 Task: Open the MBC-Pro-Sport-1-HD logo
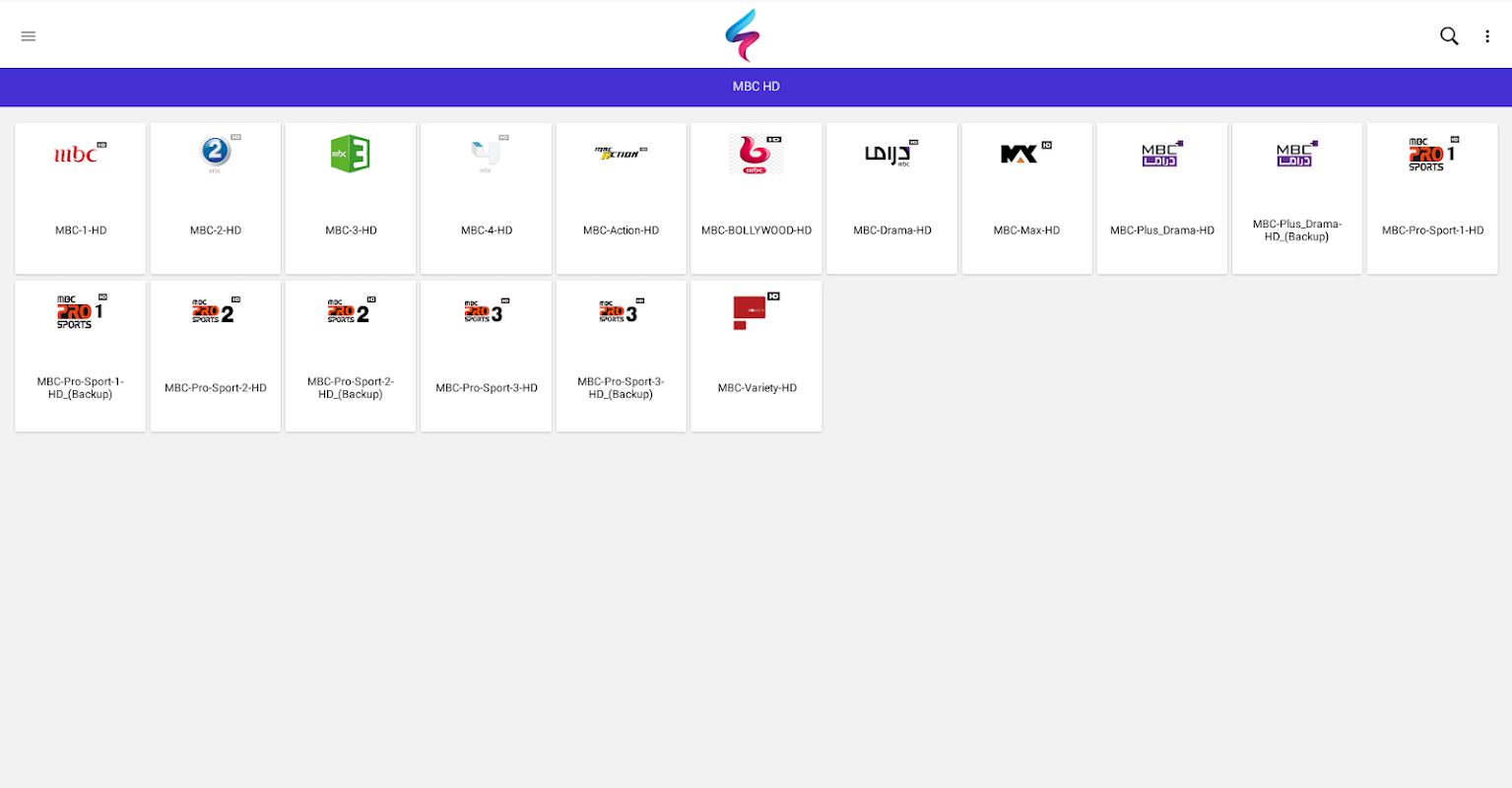(x=1433, y=154)
